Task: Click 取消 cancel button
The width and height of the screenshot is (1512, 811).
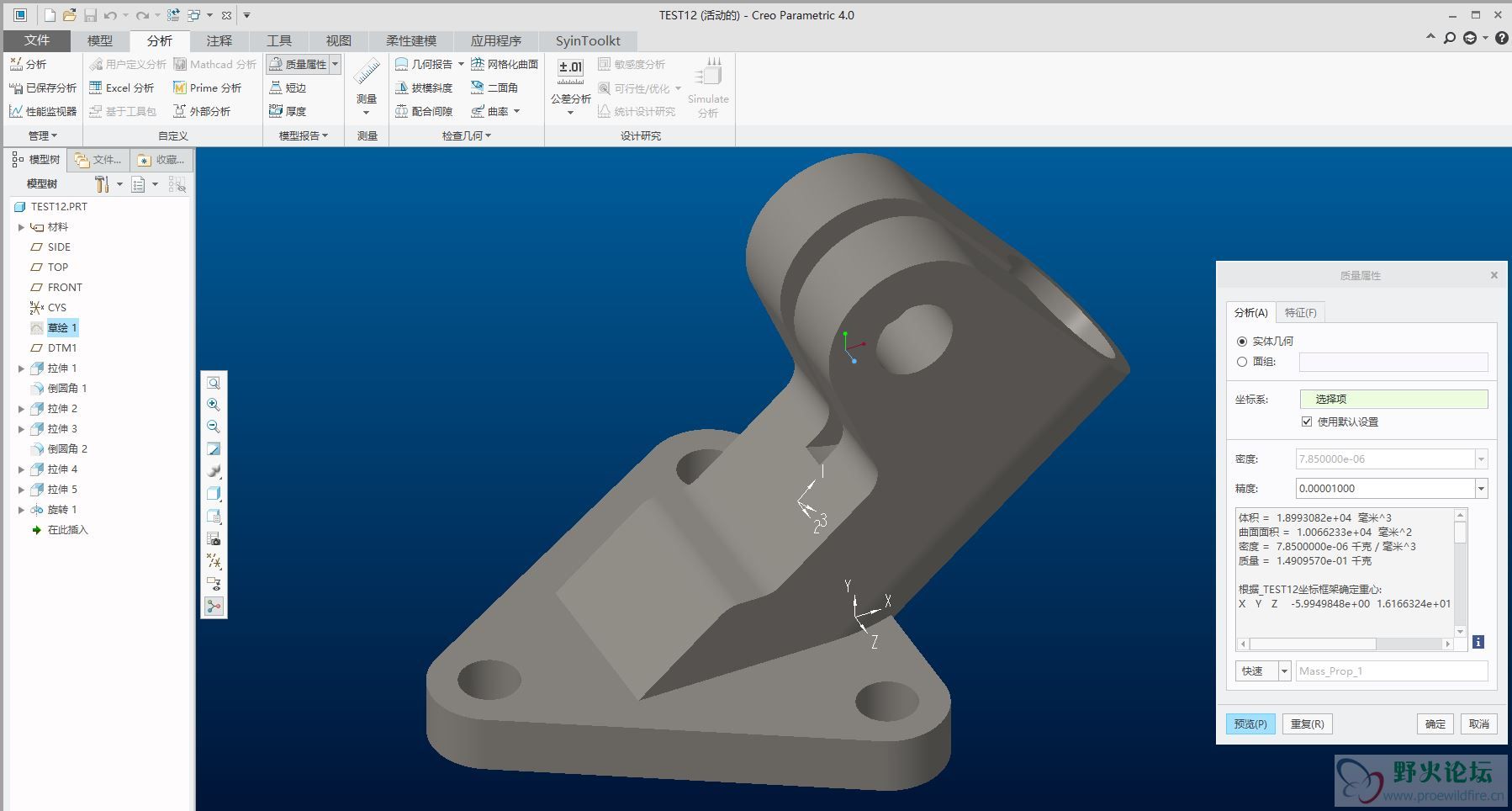Action: [1479, 724]
